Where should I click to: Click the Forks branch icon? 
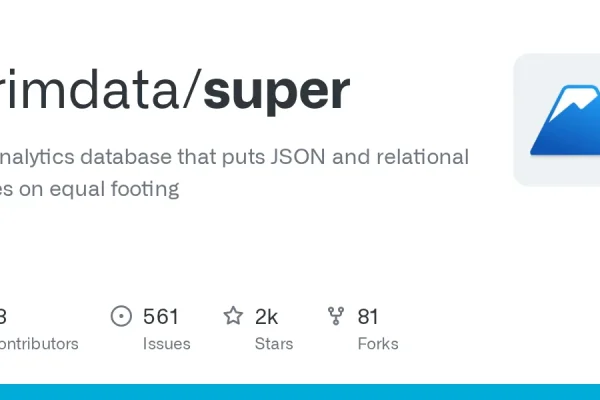click(336, 316)
